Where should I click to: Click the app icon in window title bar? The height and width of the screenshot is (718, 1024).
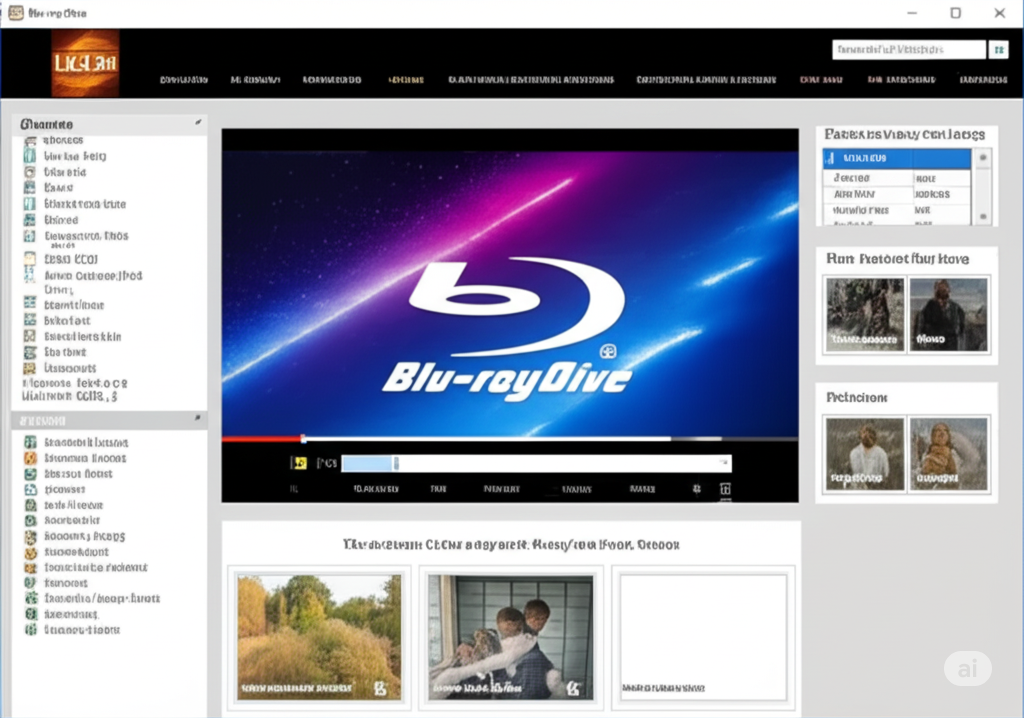pyautogui.click(x=16, y=13)
